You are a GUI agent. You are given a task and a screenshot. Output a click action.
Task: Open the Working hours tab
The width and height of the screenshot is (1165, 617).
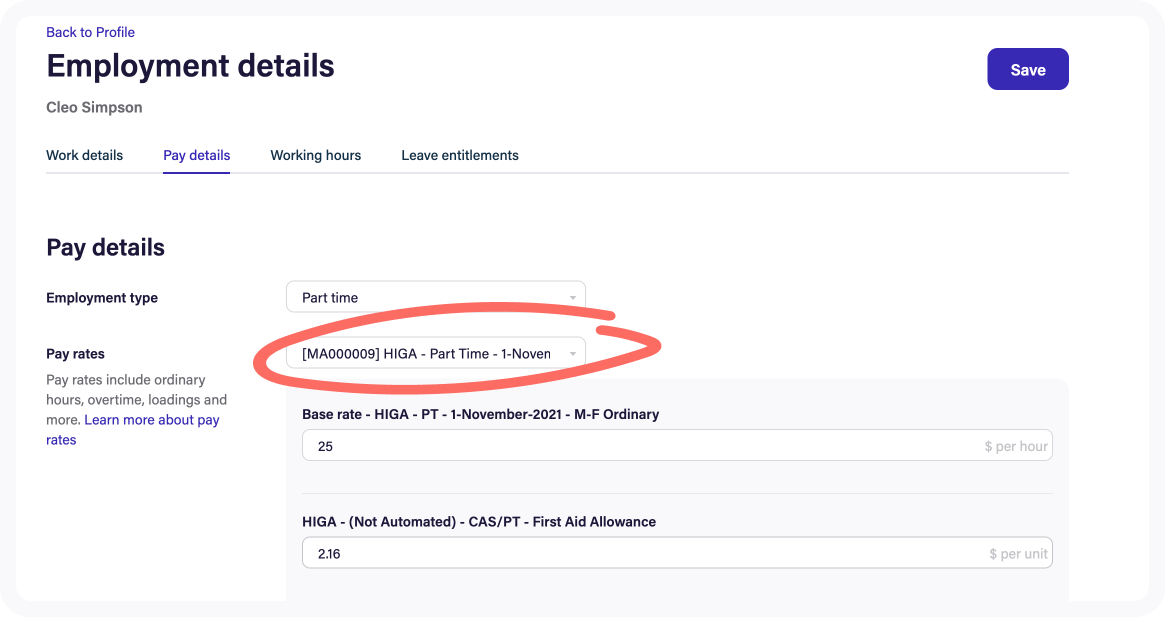[315, 155]
